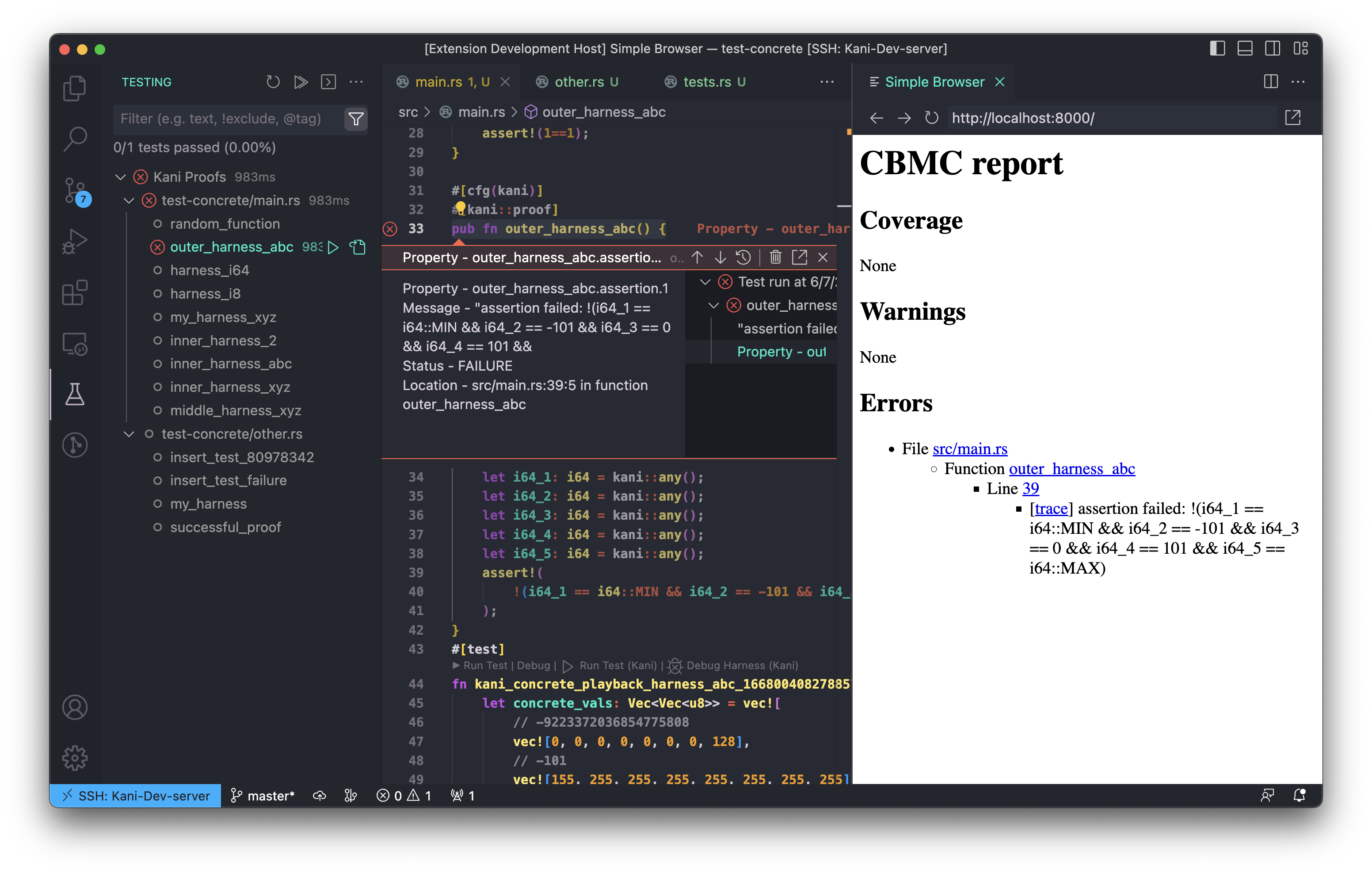
Task: Toggle primary side bar layout
Action: pyautogui.click(x=1218, y=49)
